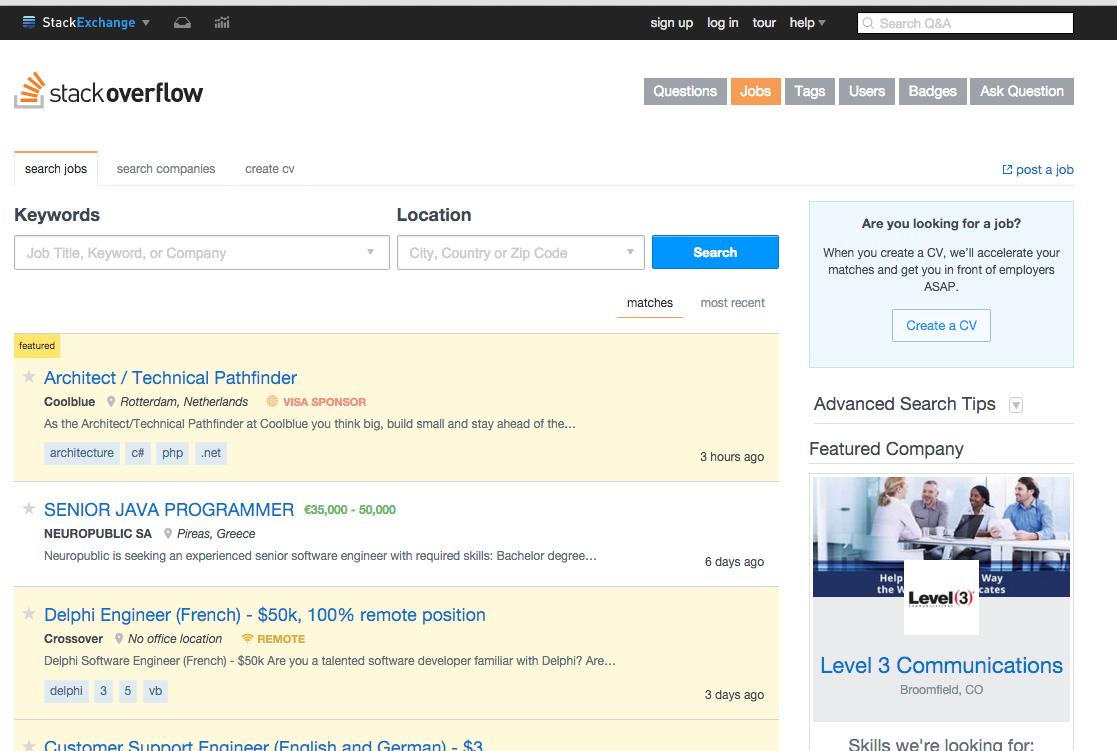Click the tag labeled 5

tap(128, 691)
